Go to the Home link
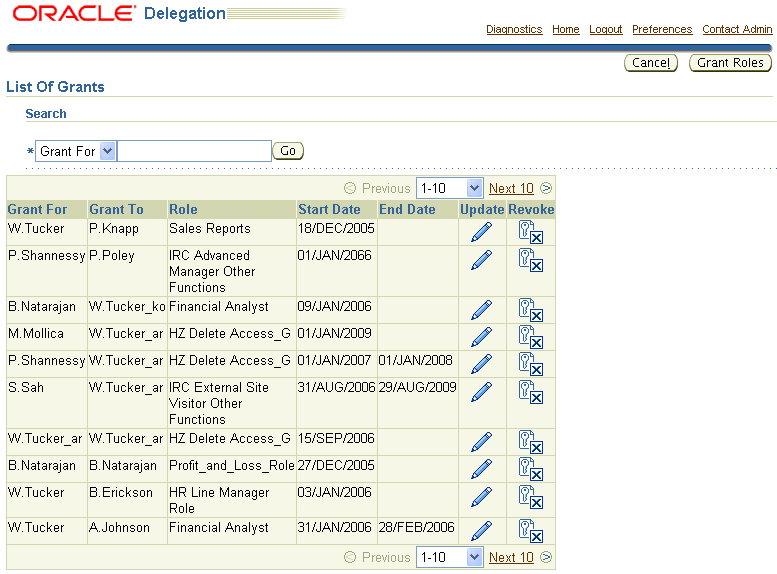 565,29
